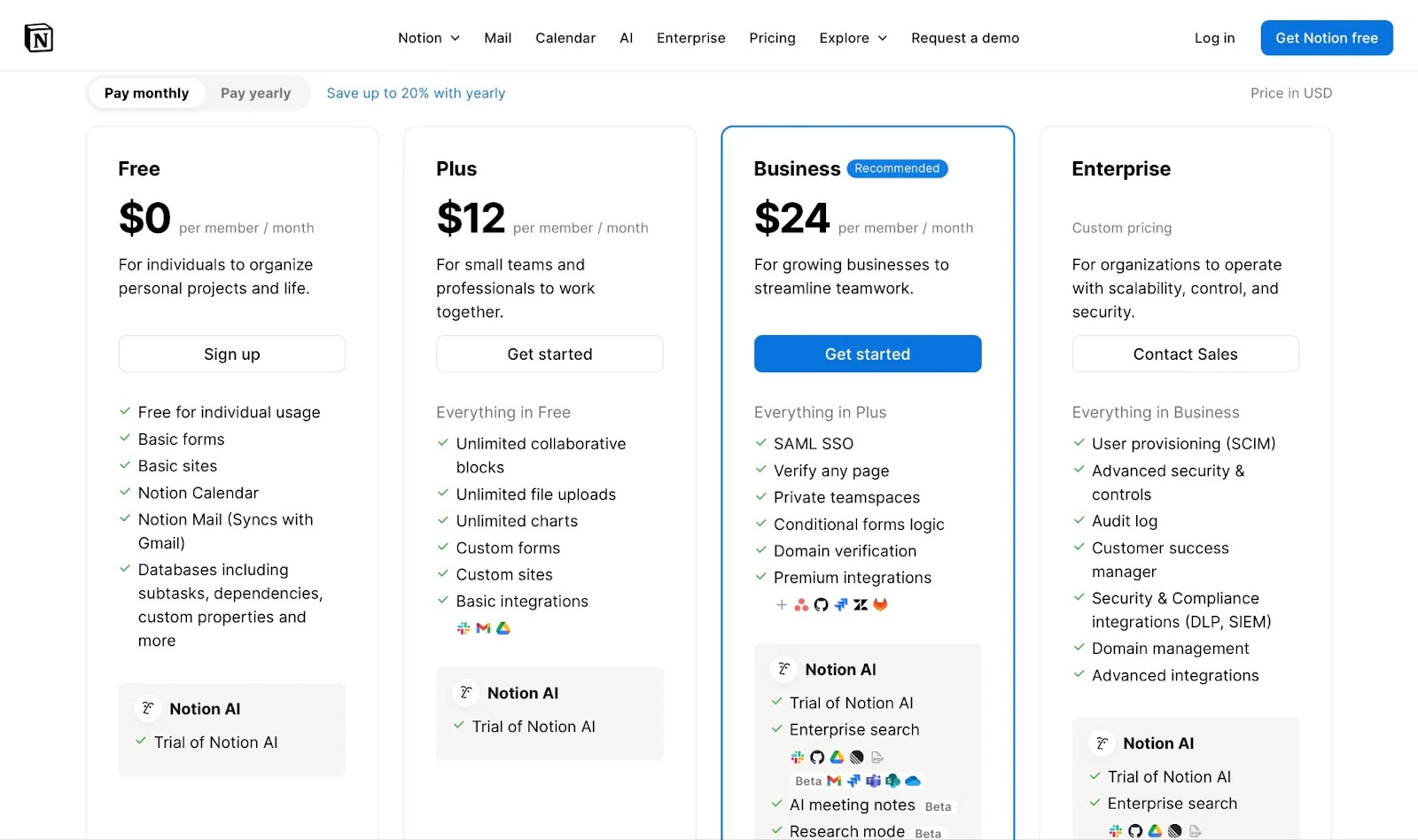Screen dimensions: 1418x840
Task: Click the Unlimited file uploads feature
Action: click(536, 494)
